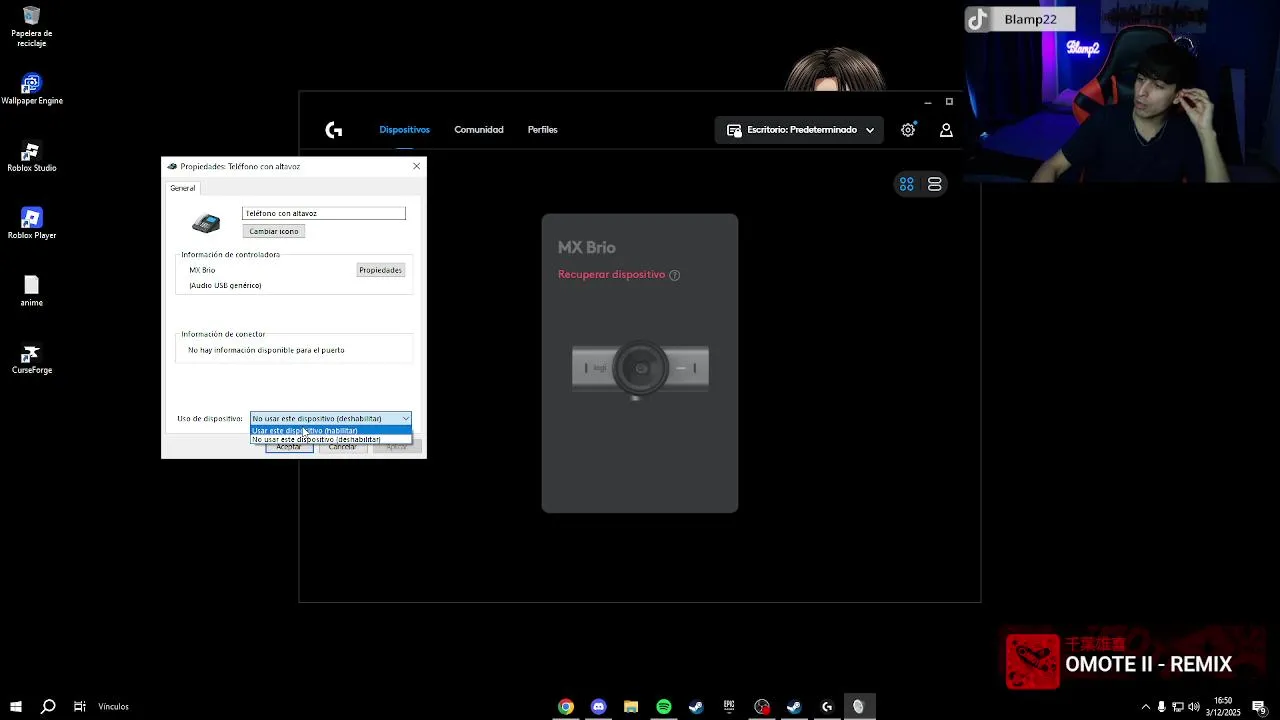Image resolution: width=1280 pixels, height=720 pixels.
Task: Switch G HUB devices to list view
Action: [935, 184]
